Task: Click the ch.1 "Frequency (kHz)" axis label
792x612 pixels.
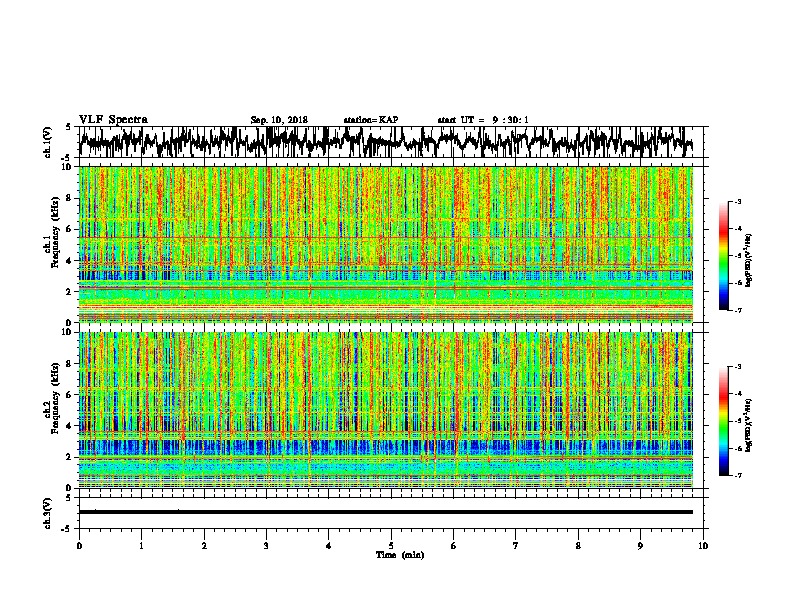Action: click(x=55, y=233)
